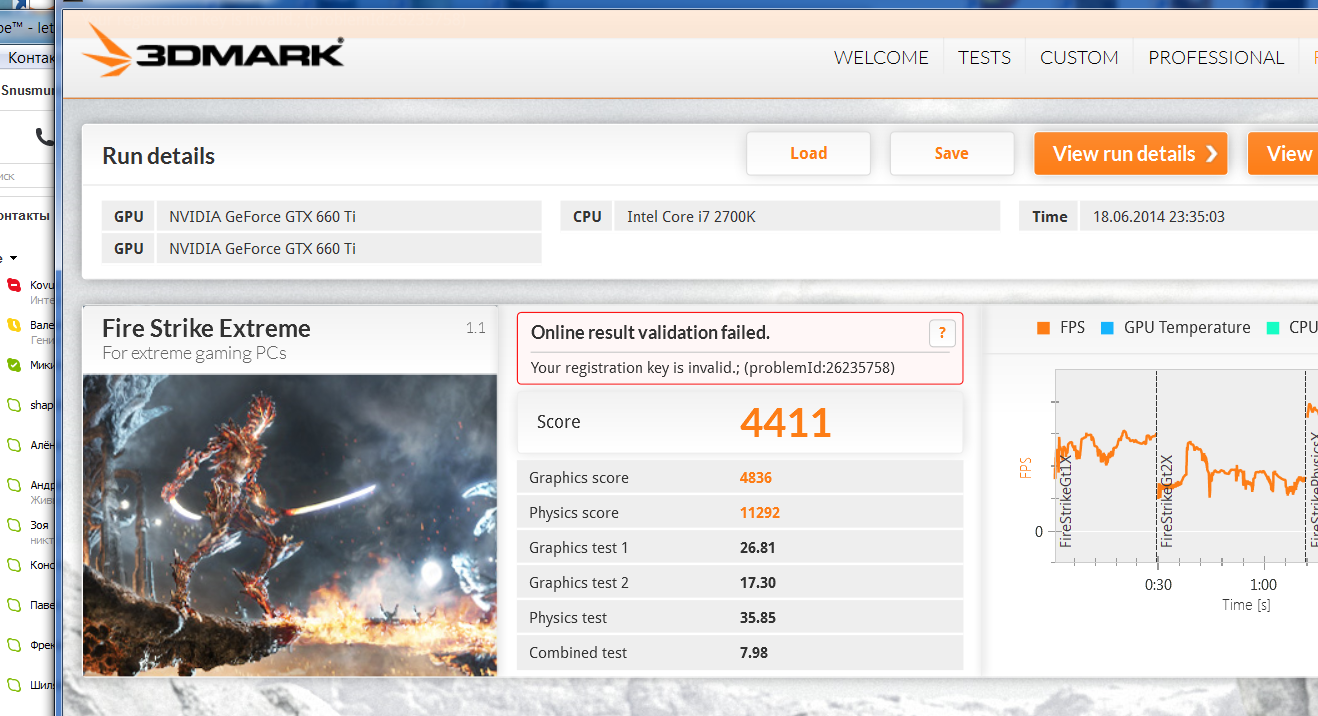Viewport: 1318px width, 716px height.
Task: Click the Load button
Action: pyautogui.click(x=808, y=154)
